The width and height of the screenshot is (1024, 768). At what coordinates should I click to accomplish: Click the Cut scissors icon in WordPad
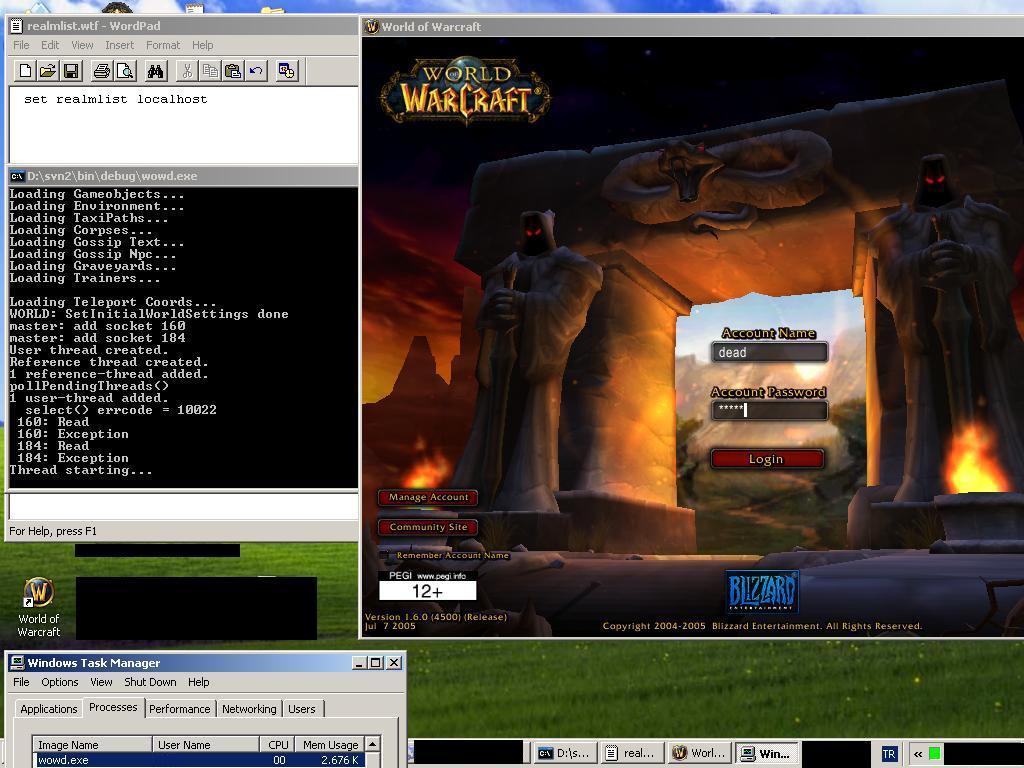(187, 71)
